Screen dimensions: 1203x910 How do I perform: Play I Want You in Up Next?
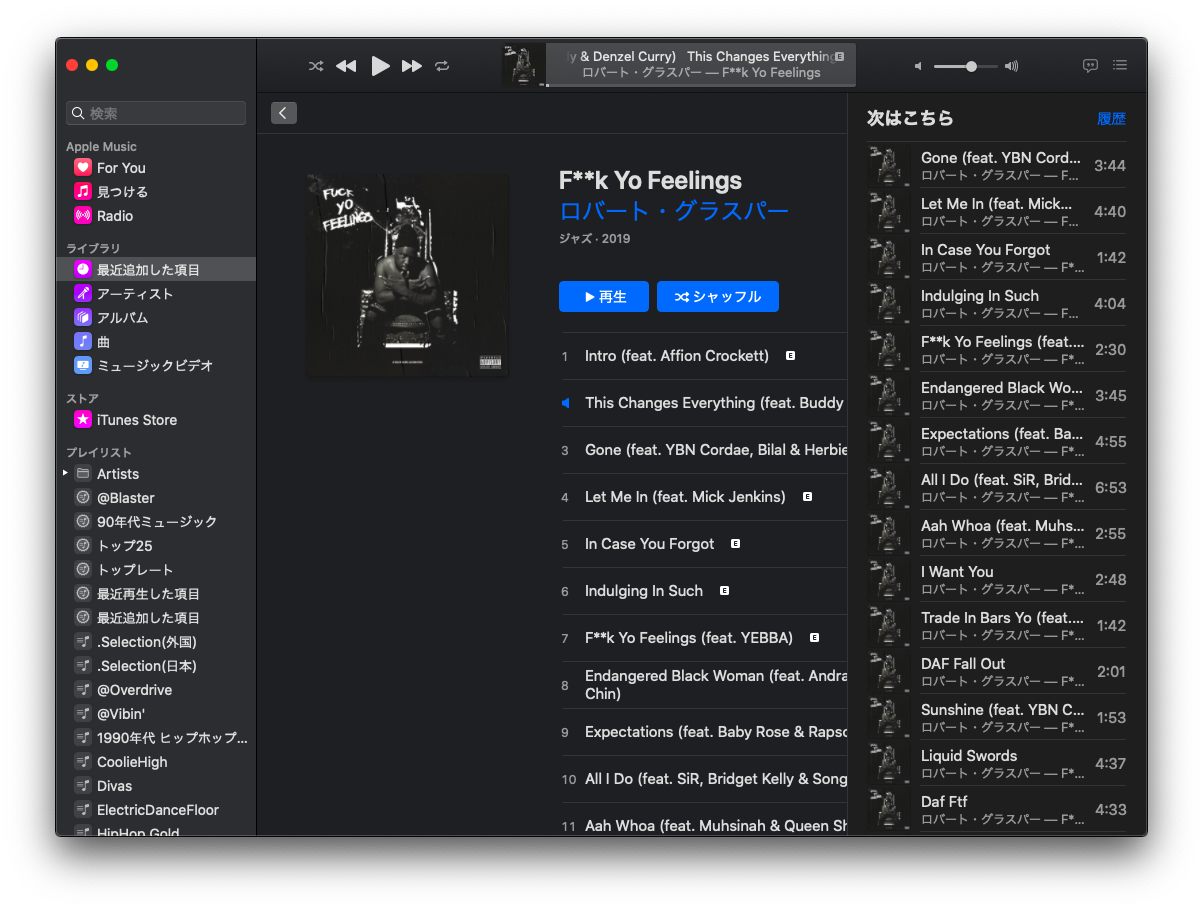[x=997, y=579]
